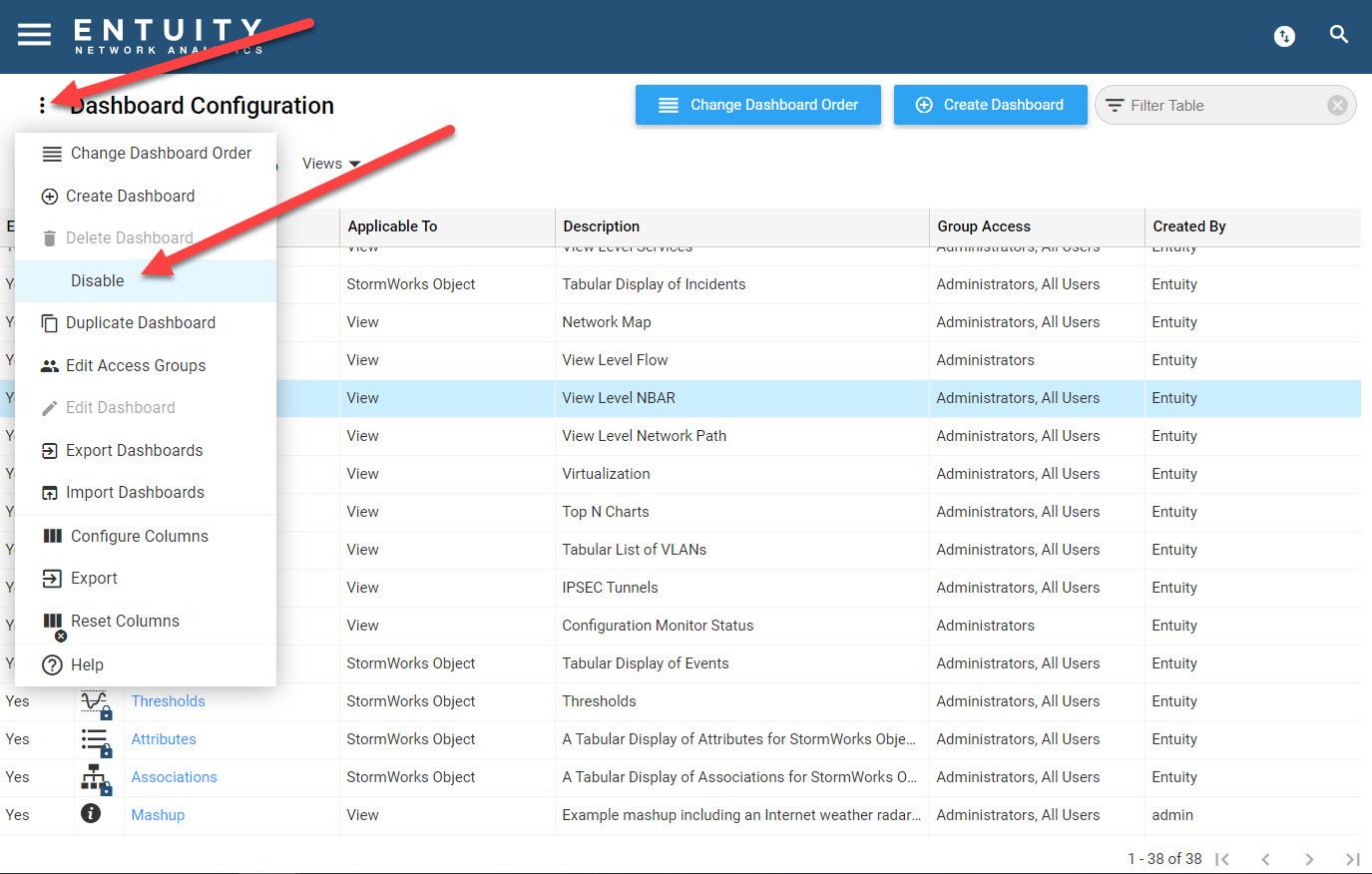Select the Example mashup description cell
This screenshot has width=1372, height=874.
coord(741,815)
